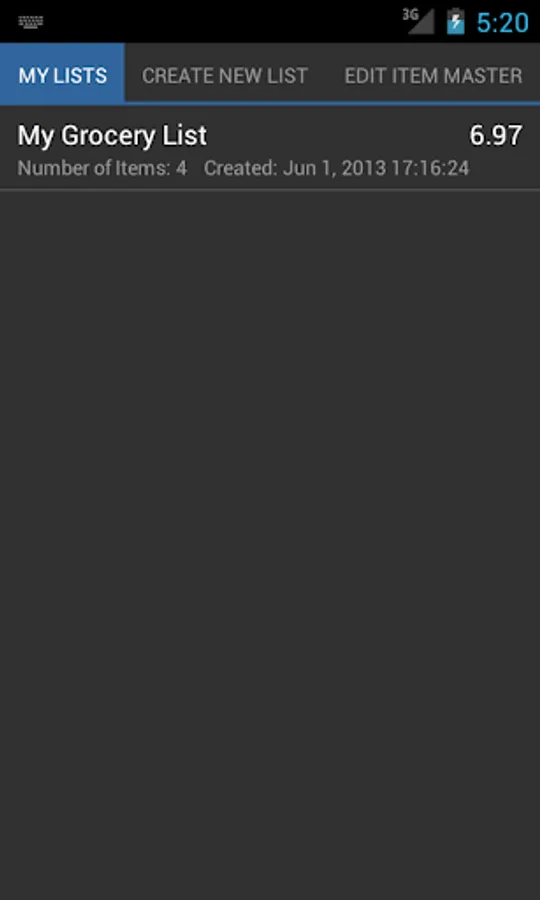Tap the lightning bolt inside the battery
The image size is (540, 900).
(x=456, y=23)
